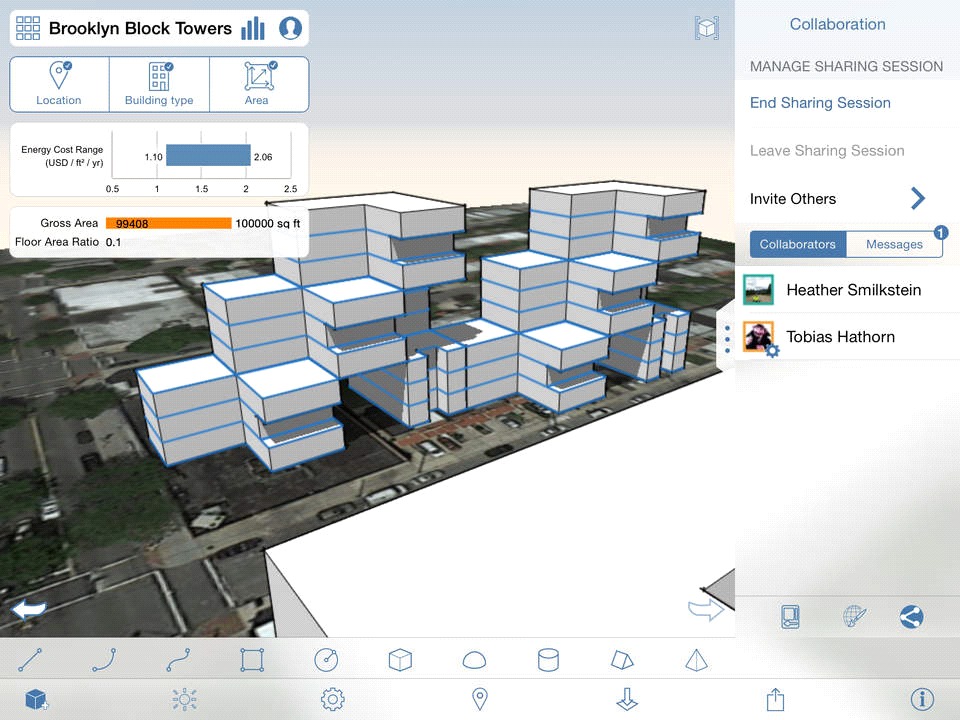
Task: Click the 3D view cube icon
Action: 707,28
